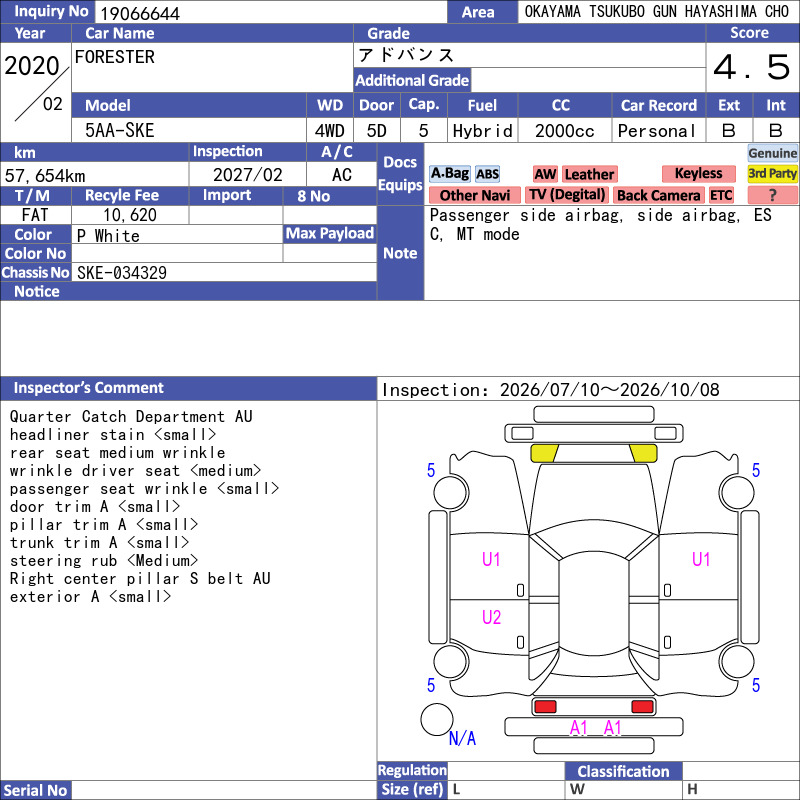Image resolution: width=800 pixels, height=800 pixels.
Task: Click the N/A spare tire circle
Action: pyautogui.click(x=437, y=719)
